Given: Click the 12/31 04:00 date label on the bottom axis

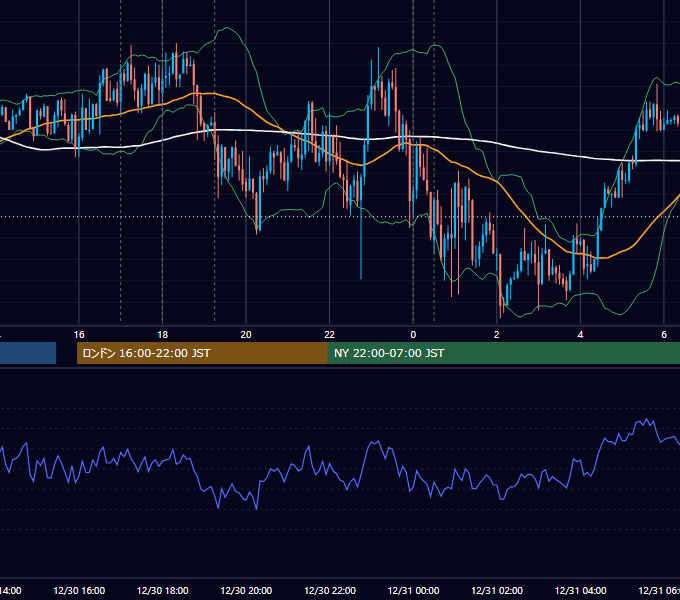Looking at the screenshot, I should [x=580, y=591].
